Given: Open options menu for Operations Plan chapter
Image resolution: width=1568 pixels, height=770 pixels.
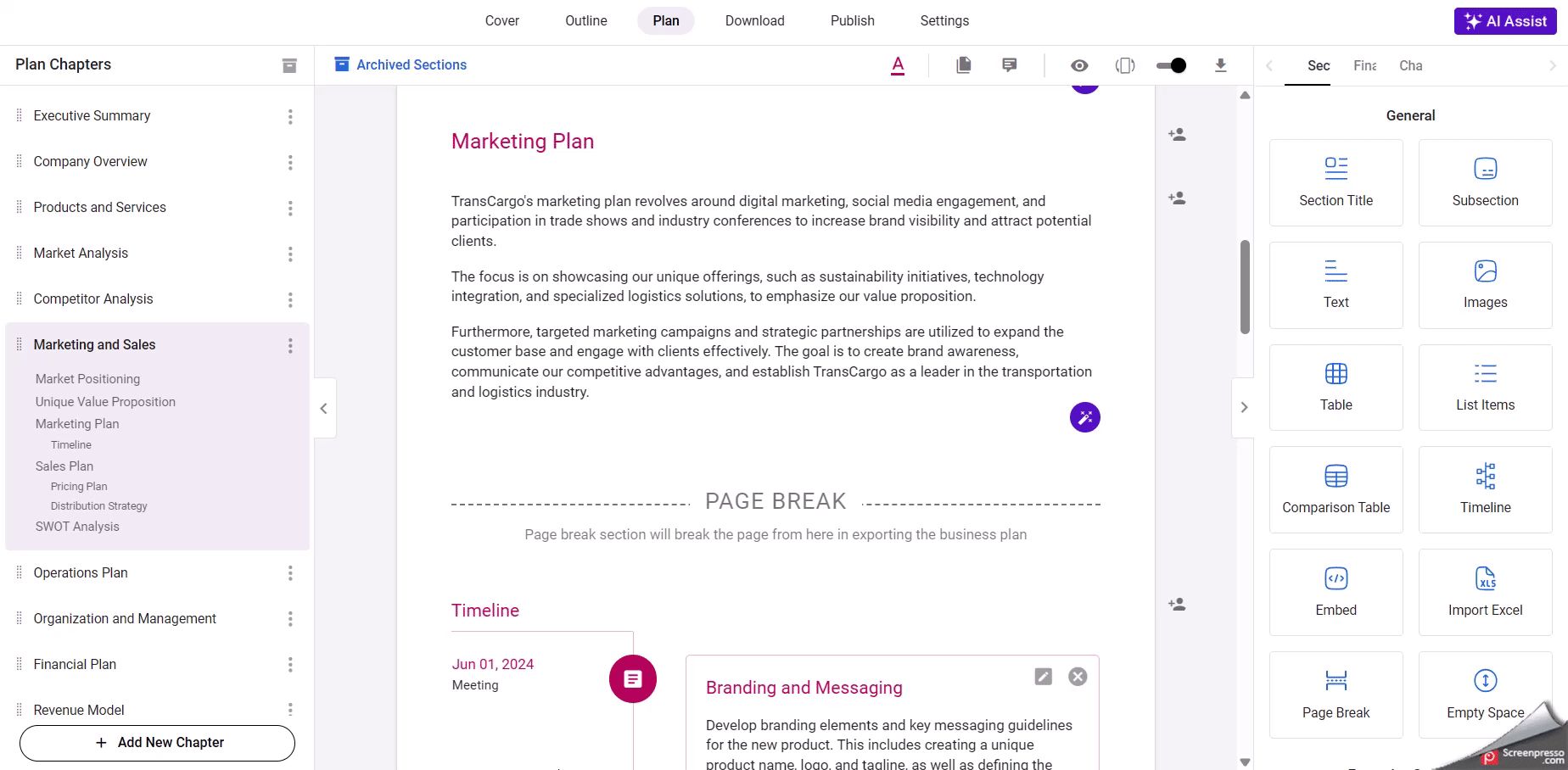Looking at the screenshot, I should pyautogui.click(x=290, y=573).
